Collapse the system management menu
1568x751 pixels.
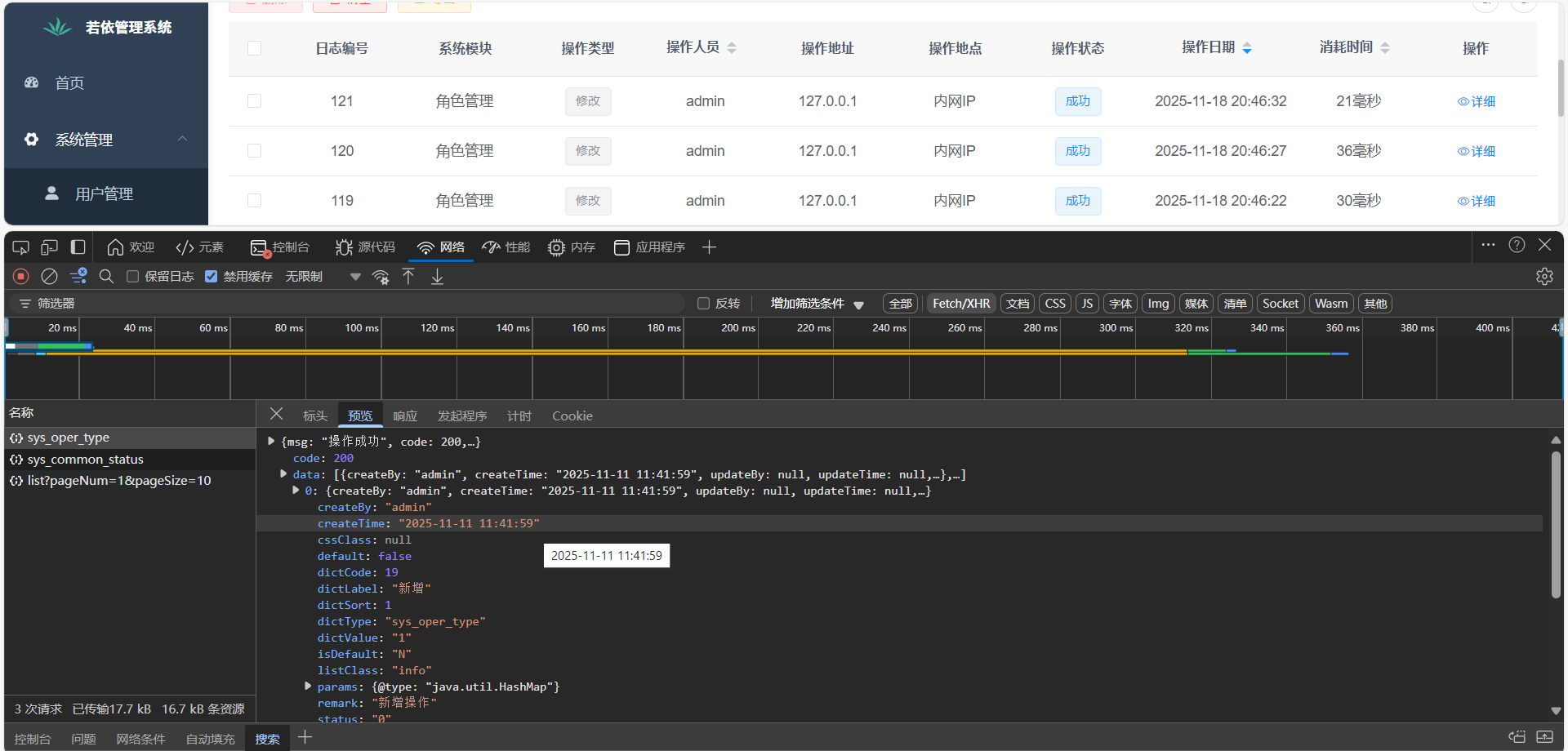click(x=183, y=139)
